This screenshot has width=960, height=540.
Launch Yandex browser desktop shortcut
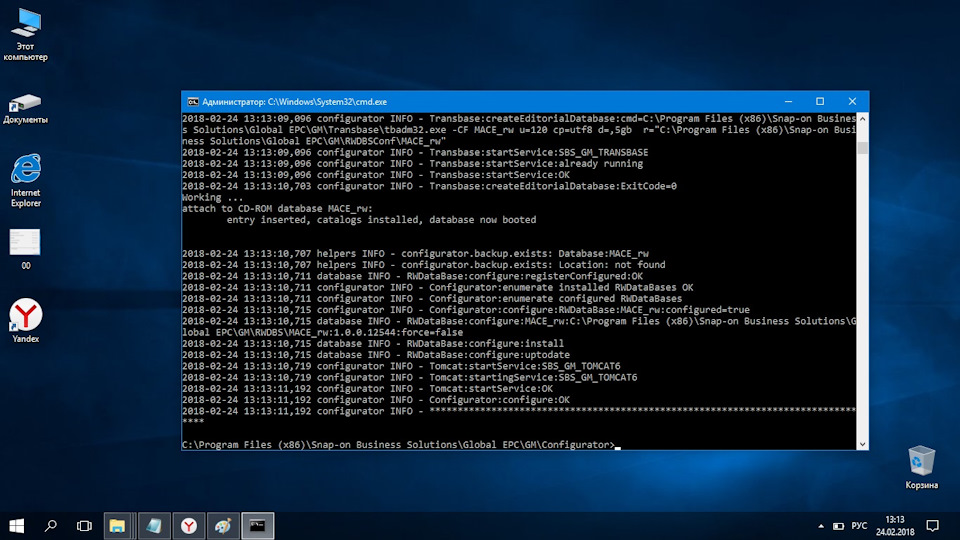25,320
